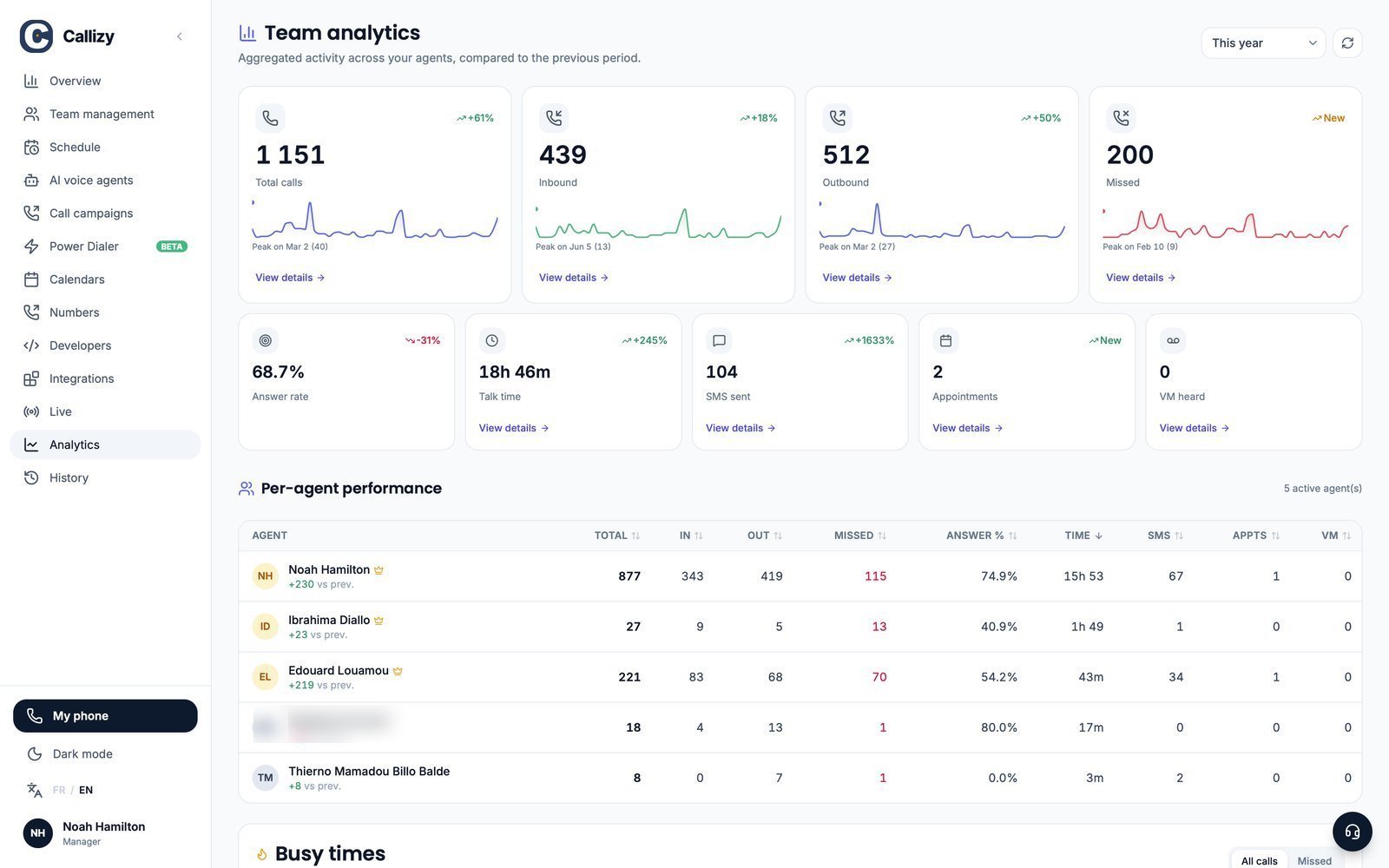View details for Talk time

[x=514, y=428]
